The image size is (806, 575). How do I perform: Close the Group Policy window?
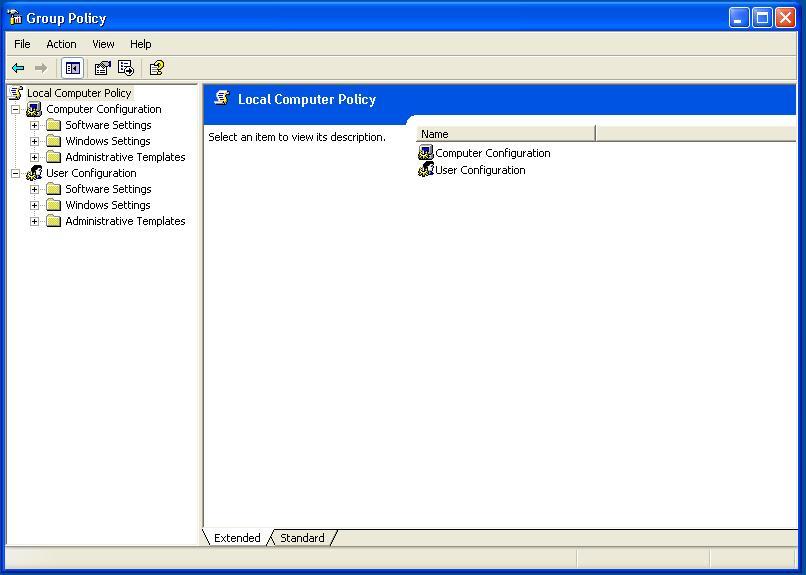785,18
